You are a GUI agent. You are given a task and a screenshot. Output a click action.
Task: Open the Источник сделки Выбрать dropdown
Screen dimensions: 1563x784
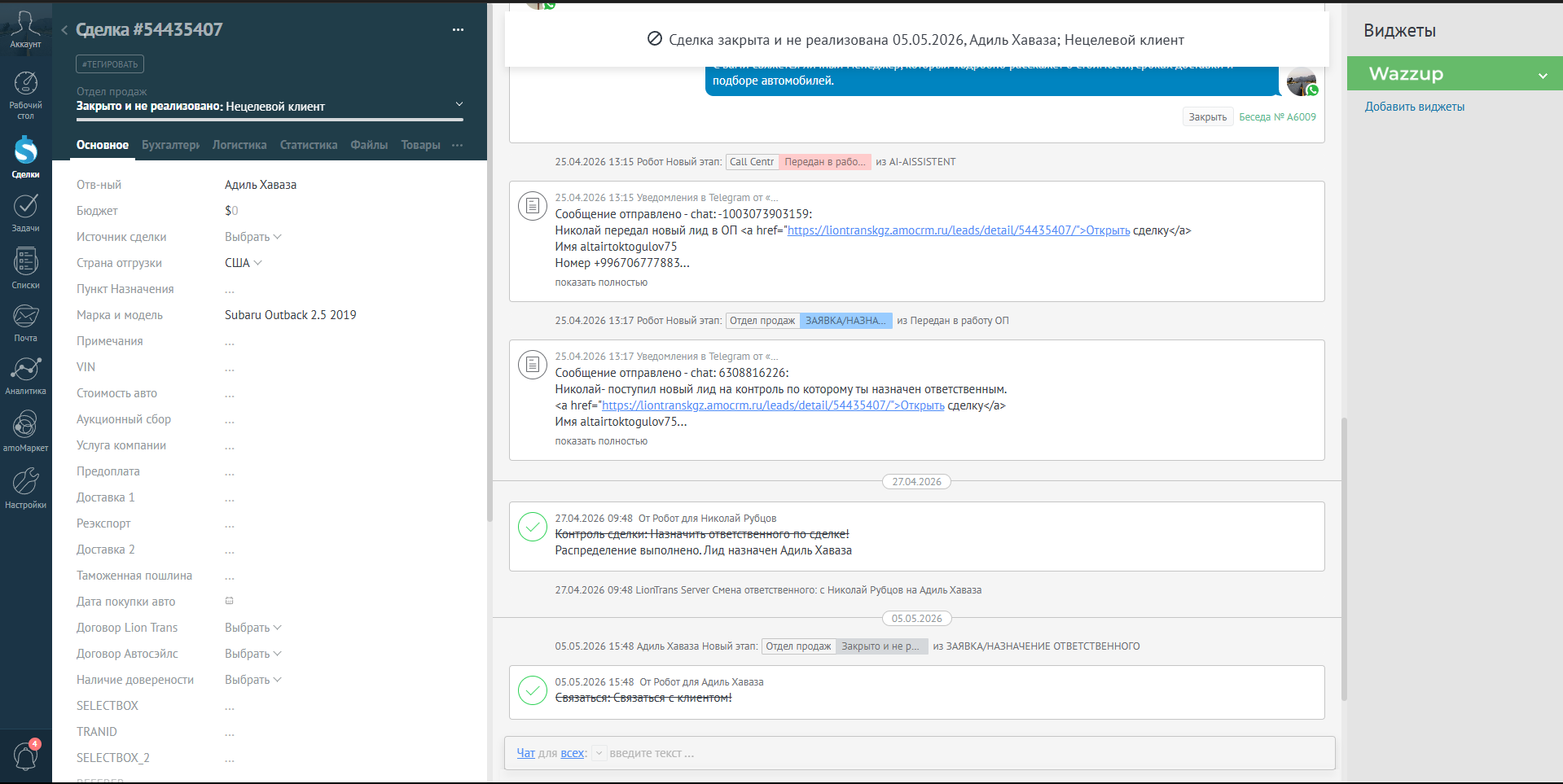pos(252,237)
